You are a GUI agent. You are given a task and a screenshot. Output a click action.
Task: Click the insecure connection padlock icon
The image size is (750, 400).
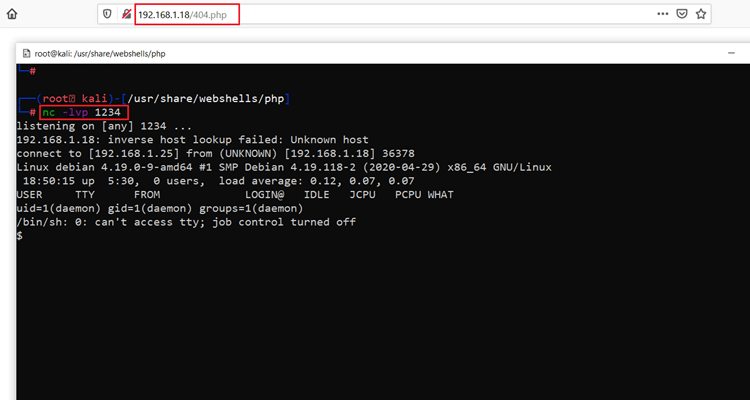[x=126, y=15]
